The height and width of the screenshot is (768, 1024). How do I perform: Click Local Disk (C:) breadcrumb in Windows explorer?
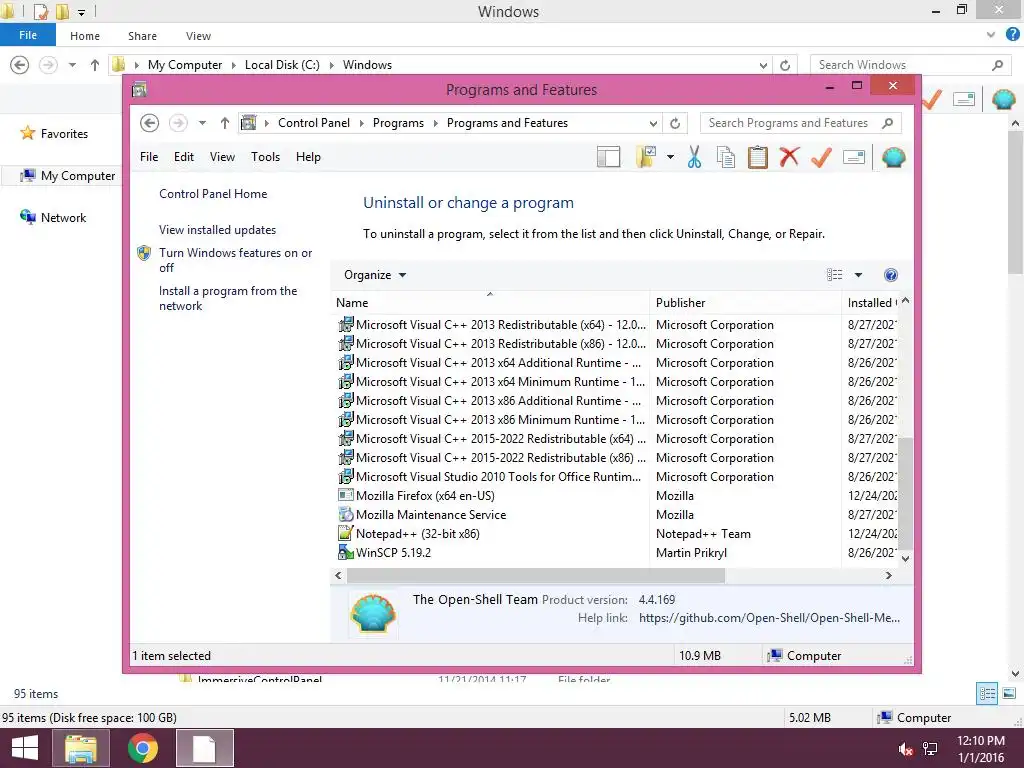click(x=282, y=65)
